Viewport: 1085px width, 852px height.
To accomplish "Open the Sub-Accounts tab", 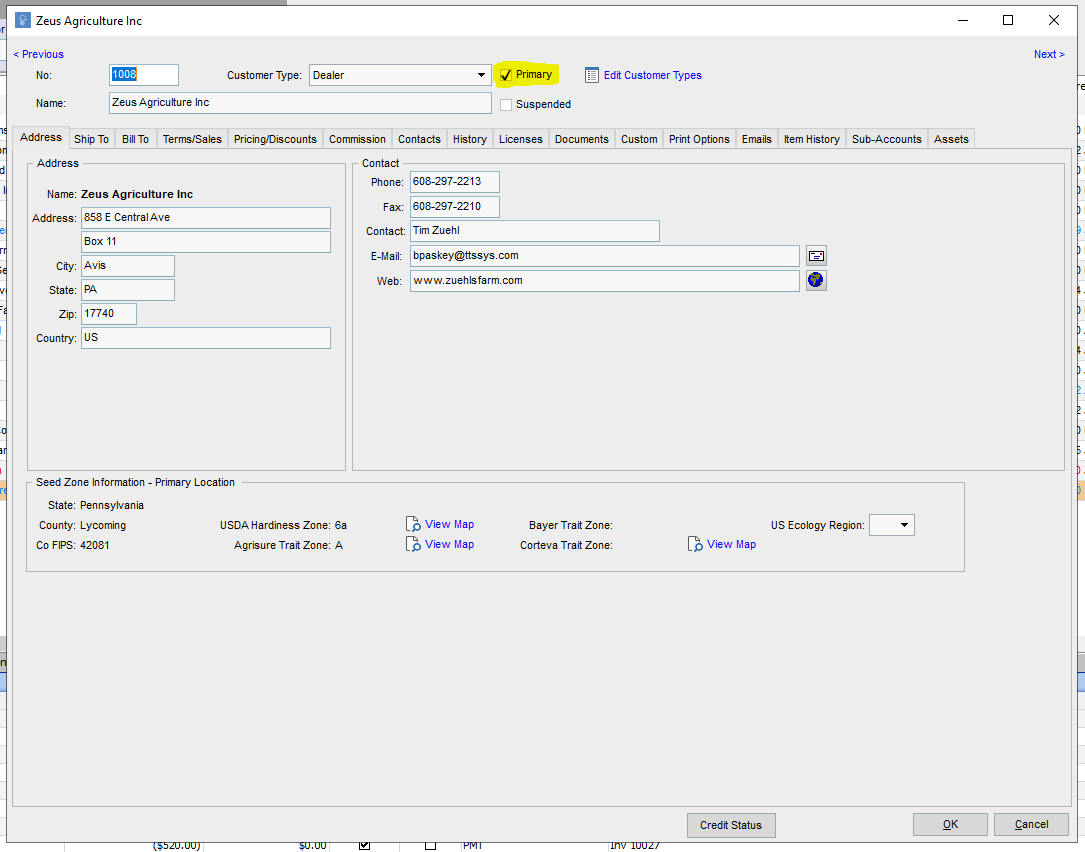I will coord(887,139).
